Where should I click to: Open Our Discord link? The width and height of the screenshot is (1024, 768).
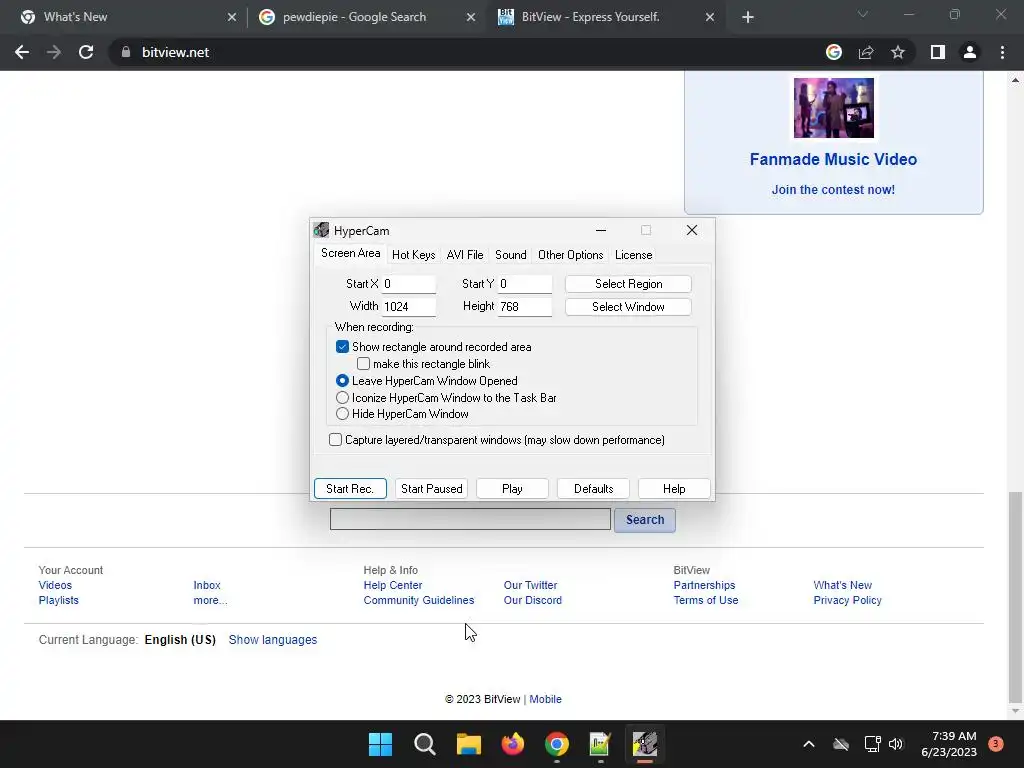(x=532, y=600)
